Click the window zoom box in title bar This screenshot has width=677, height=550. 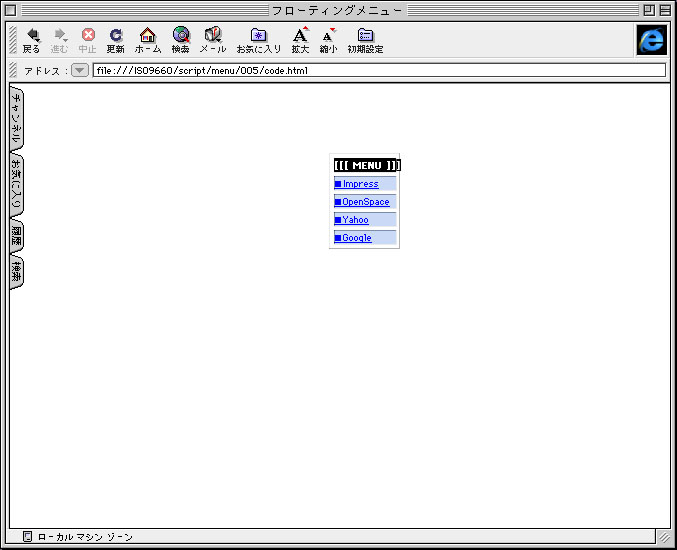649,10
